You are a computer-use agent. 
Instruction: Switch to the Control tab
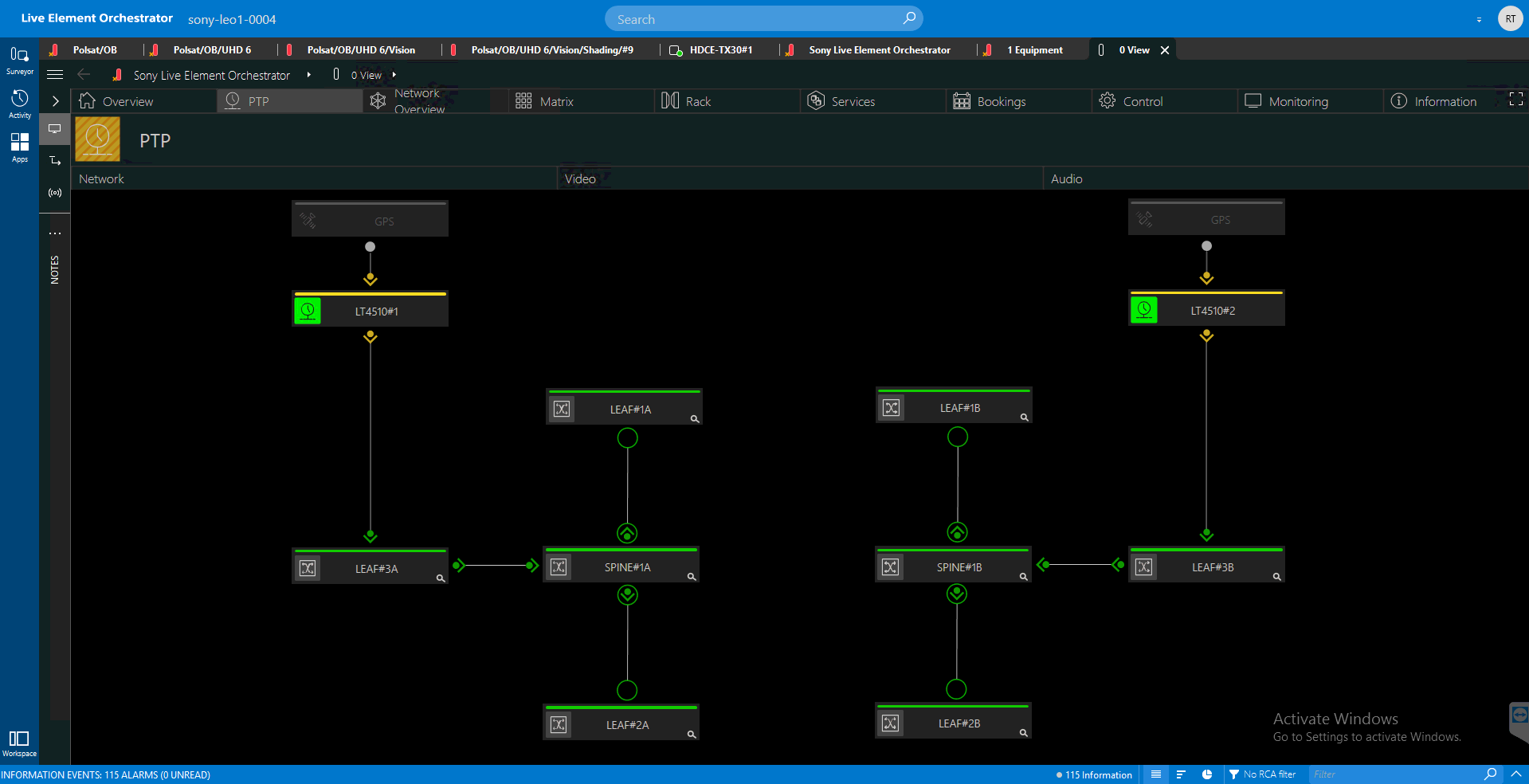click(x=1164, y=101)
